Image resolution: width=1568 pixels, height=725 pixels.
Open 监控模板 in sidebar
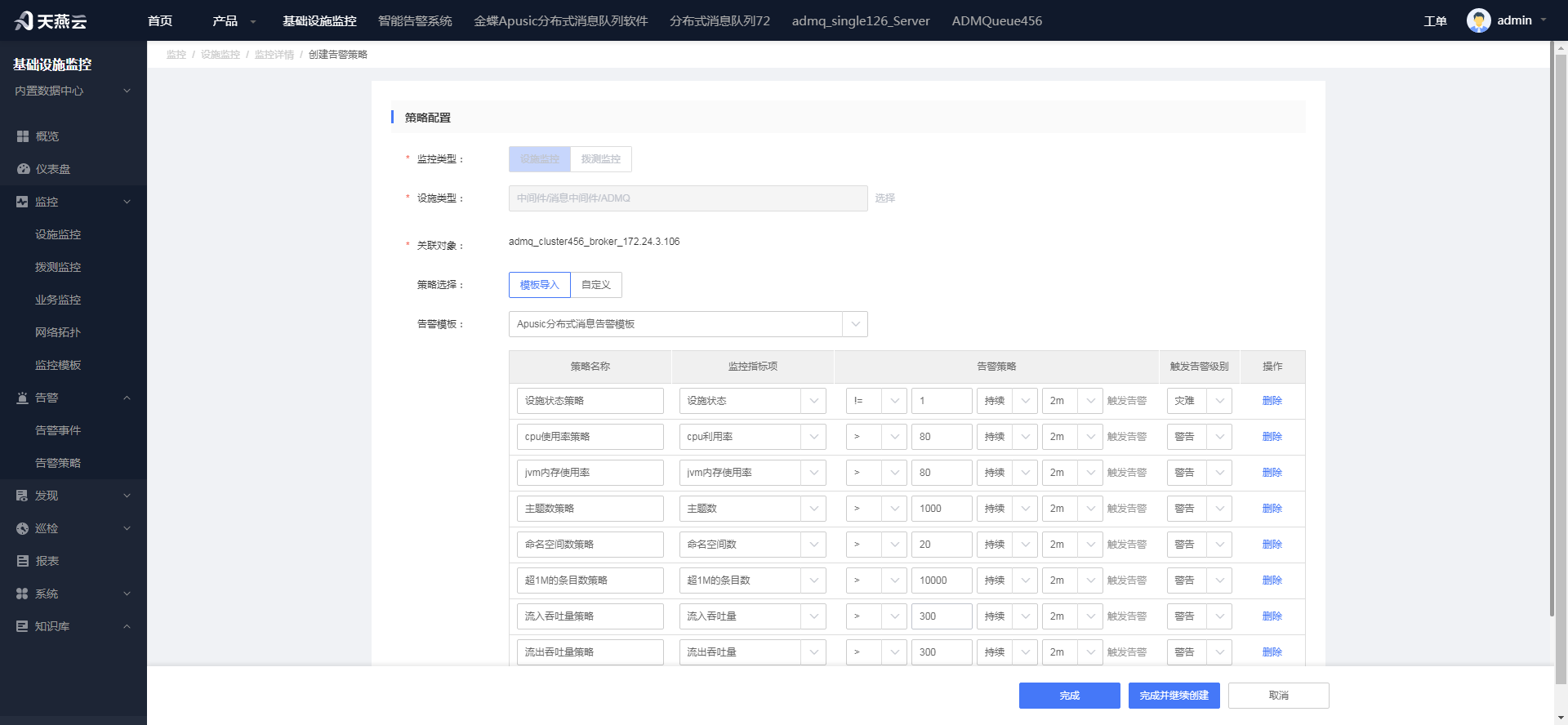click(58, 365)
